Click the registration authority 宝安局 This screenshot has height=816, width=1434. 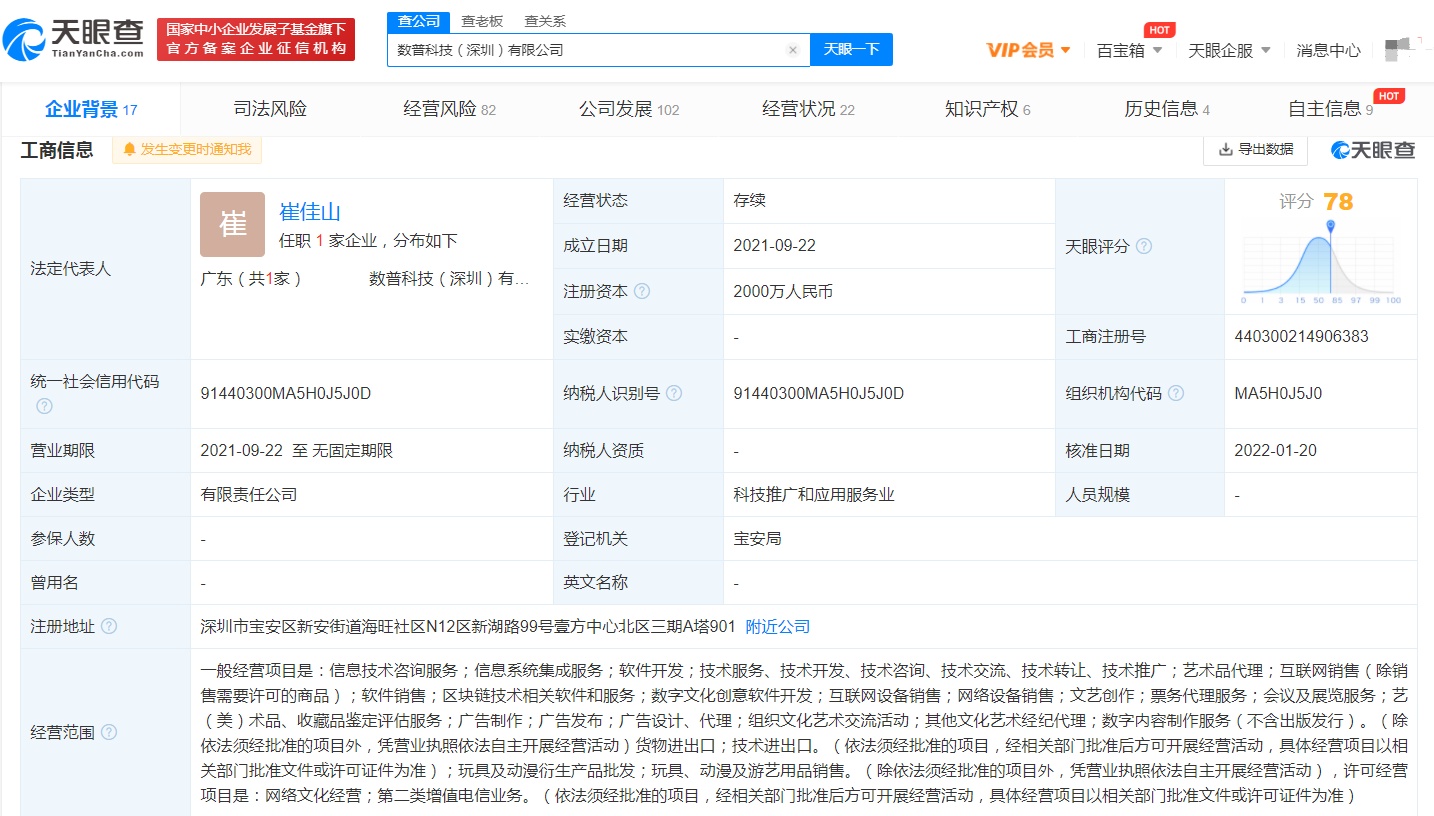tap(757, 538)
